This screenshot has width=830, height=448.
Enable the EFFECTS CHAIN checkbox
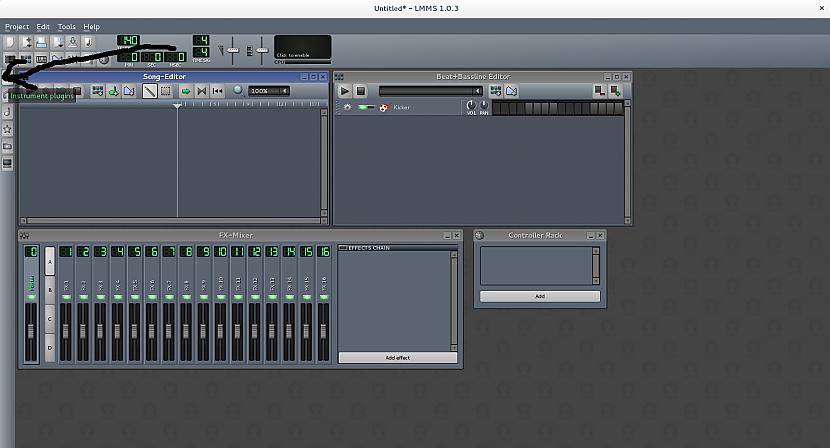click(x=342, y=247)
